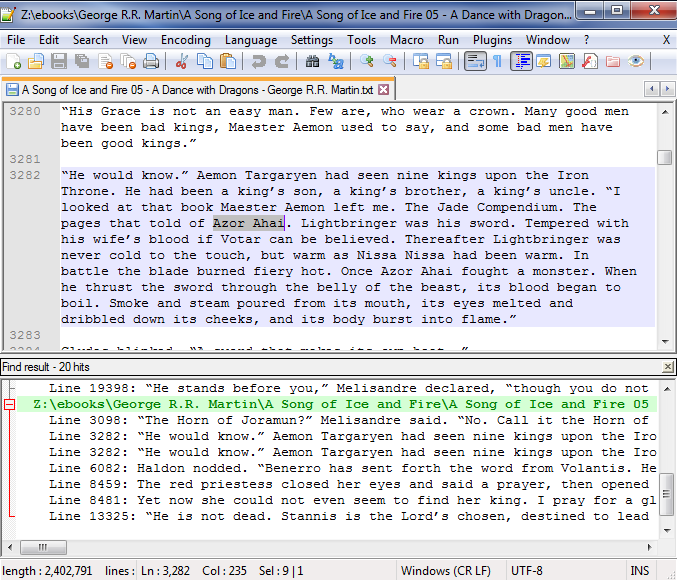Click the editor scrollbar up arrow

point(665,112)
